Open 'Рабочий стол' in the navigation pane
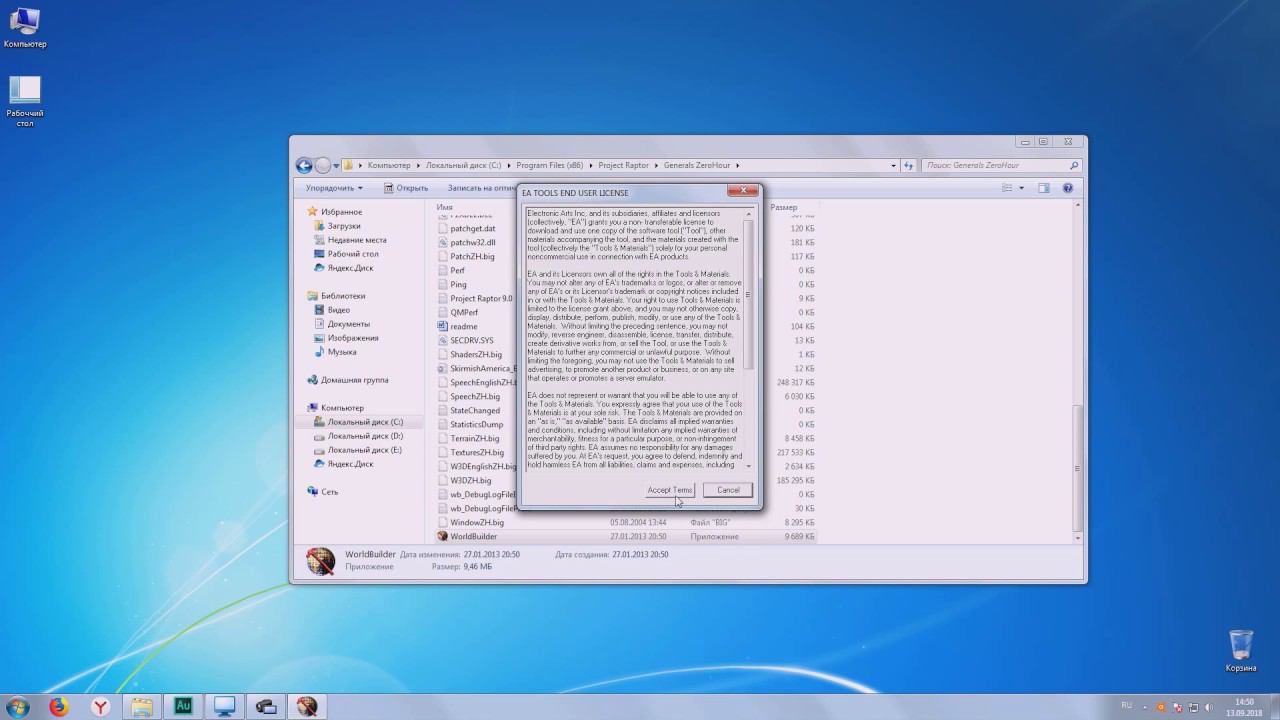Screen dimensions: 1280x720 [x=352, y=254]
